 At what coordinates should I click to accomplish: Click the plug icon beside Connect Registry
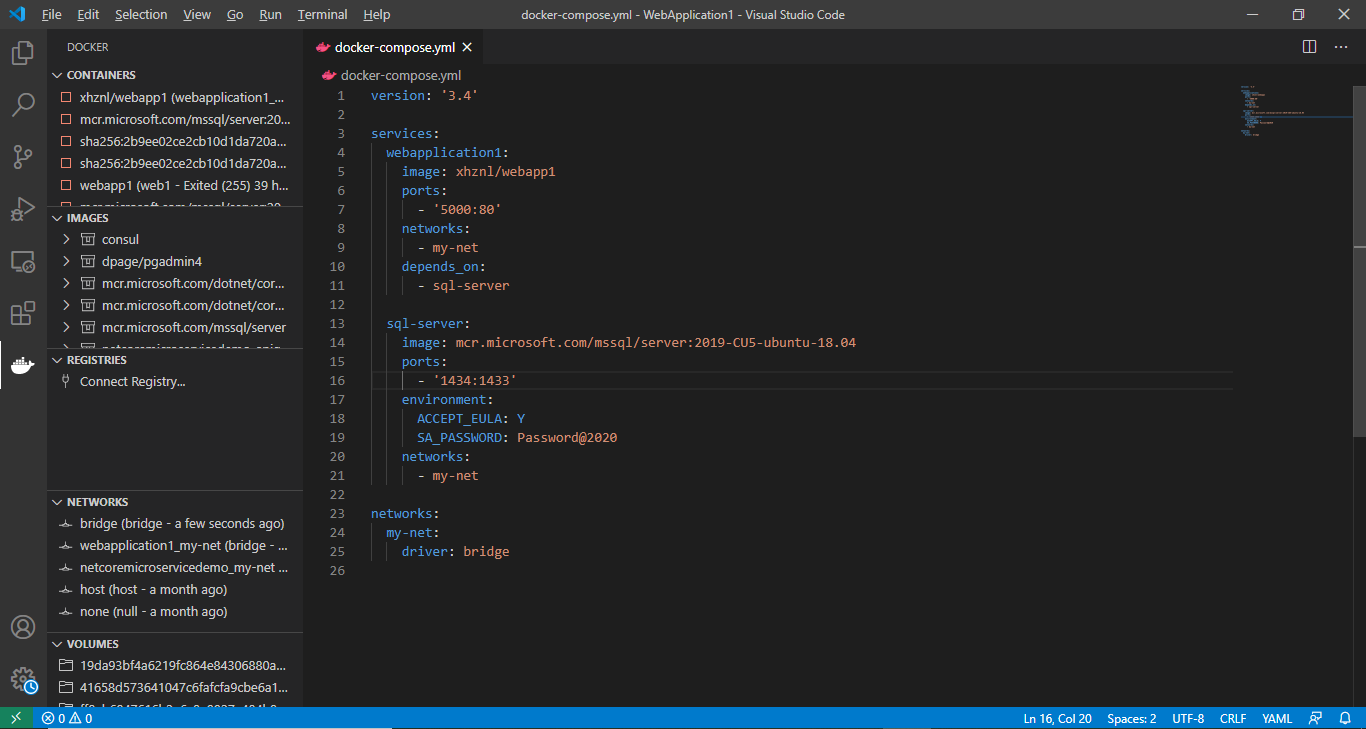[66, 381]
